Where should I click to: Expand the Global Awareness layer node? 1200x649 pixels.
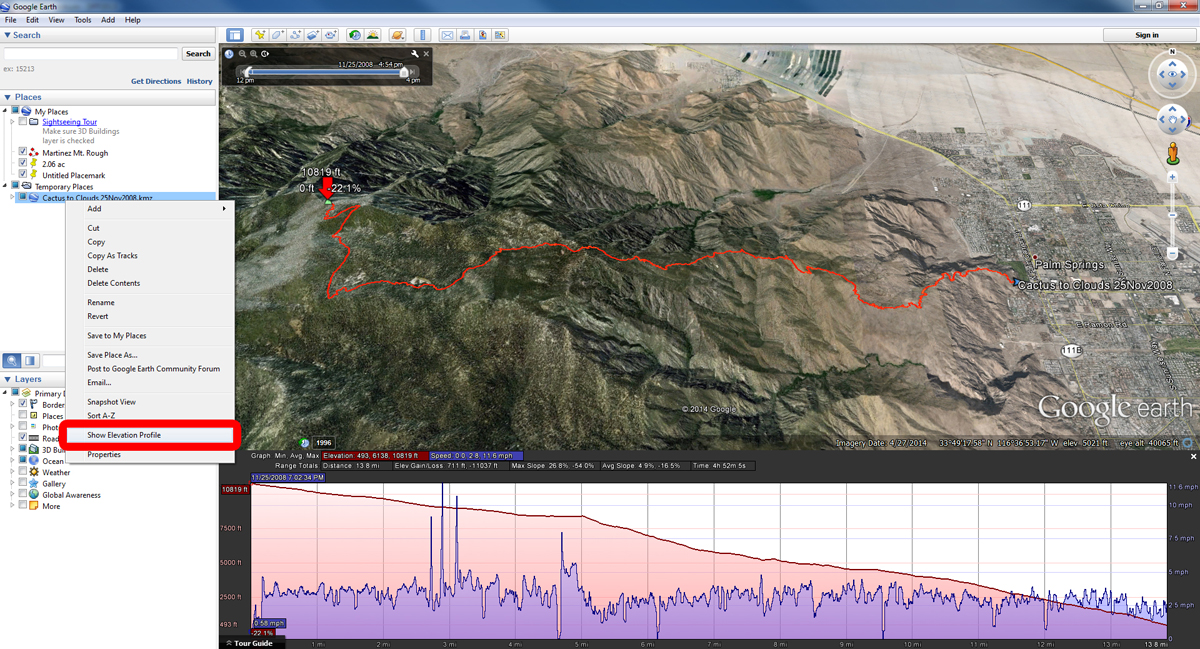pos(12,495)
